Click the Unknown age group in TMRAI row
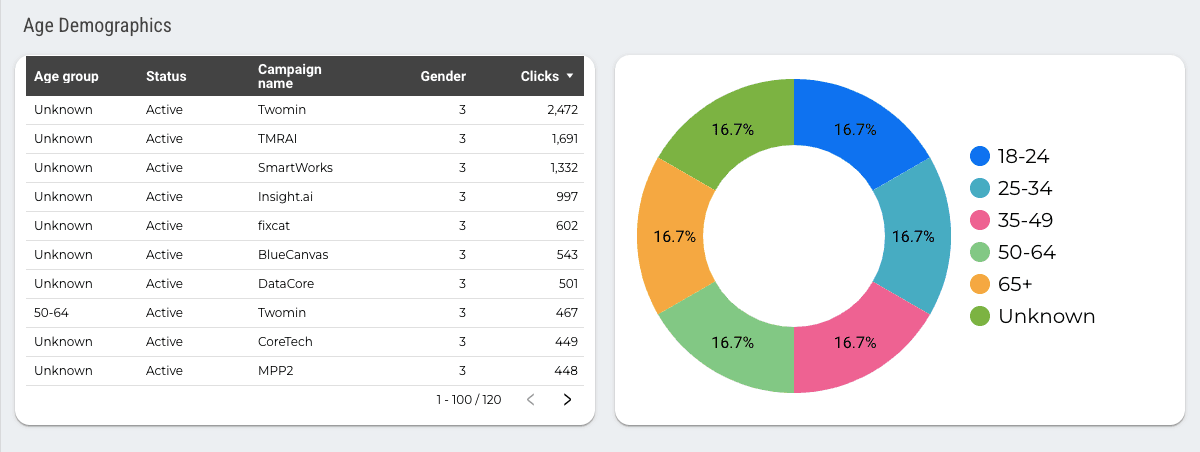The height and width of the screenshot is (452, 1200). [63, 138]
